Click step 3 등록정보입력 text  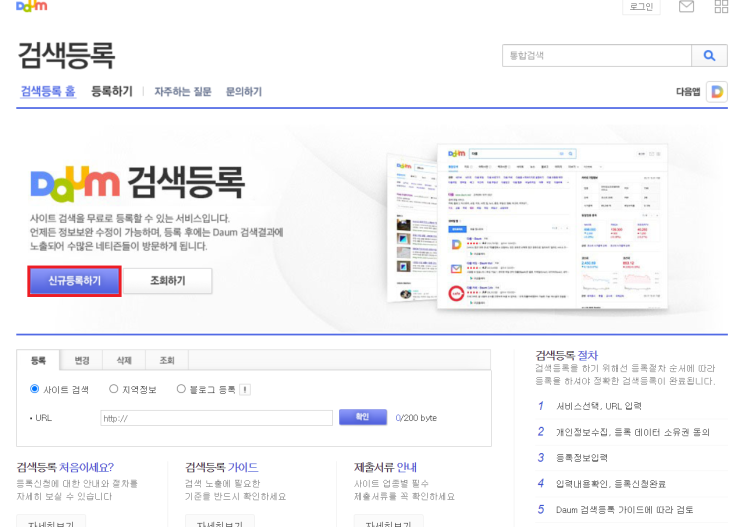pos(582,457)
